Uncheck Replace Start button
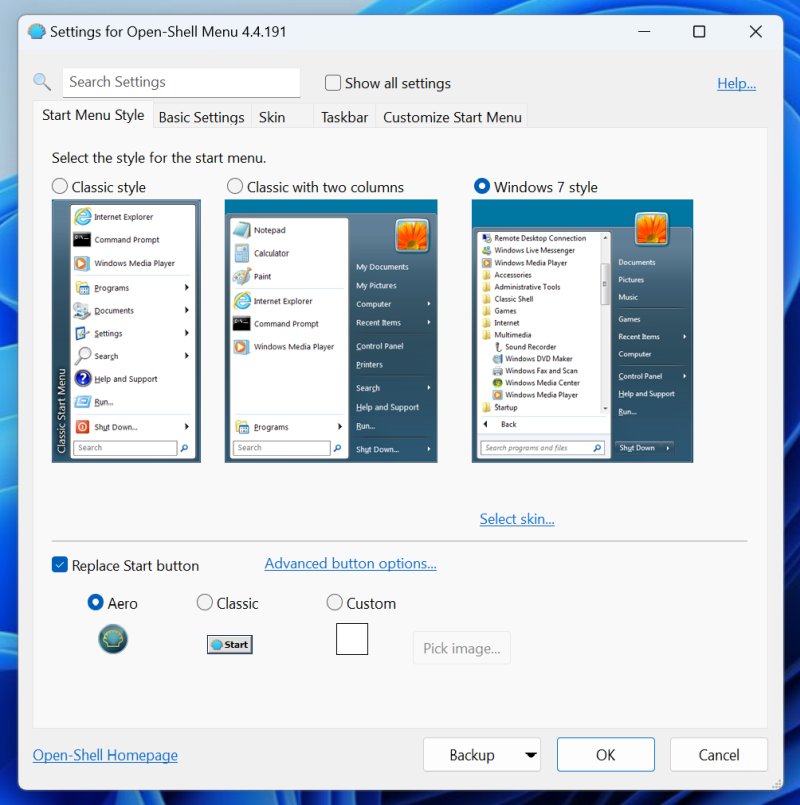The height and width of the screenshot is (805, 800). coord(60,565)
